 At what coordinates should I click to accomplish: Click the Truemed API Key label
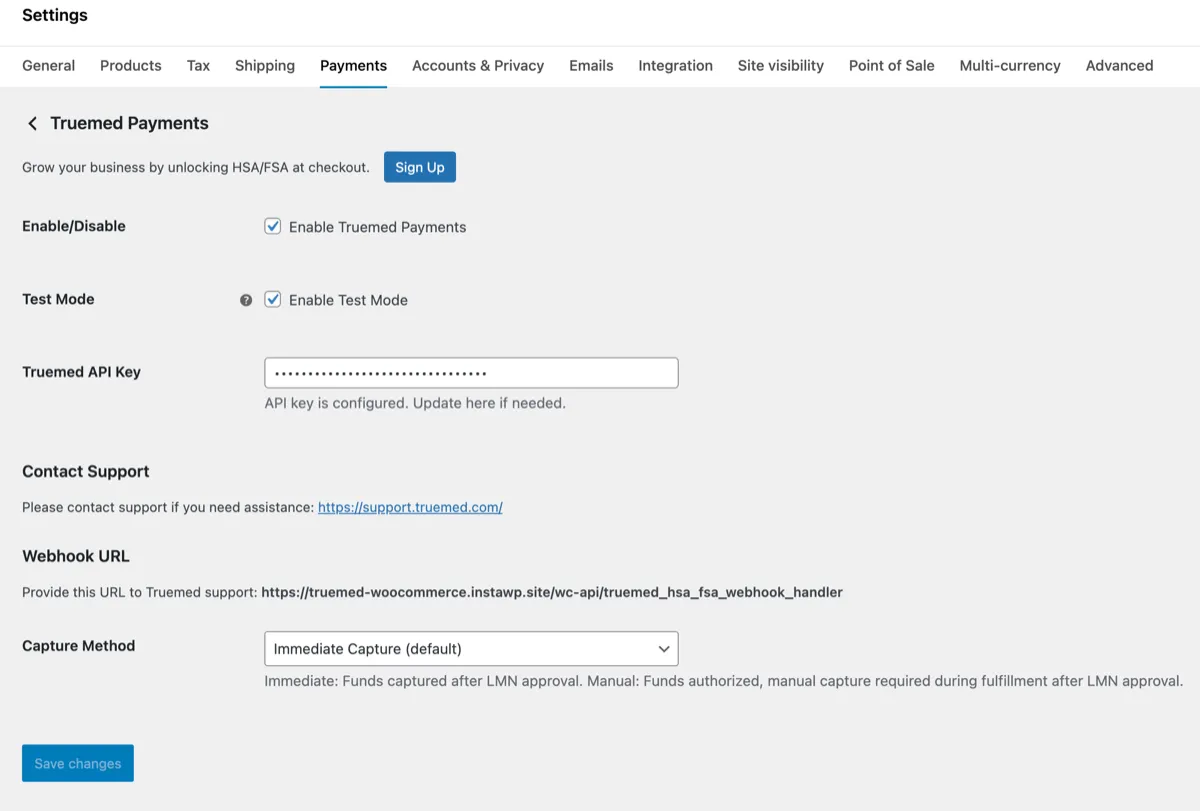(x=81, y=372)
